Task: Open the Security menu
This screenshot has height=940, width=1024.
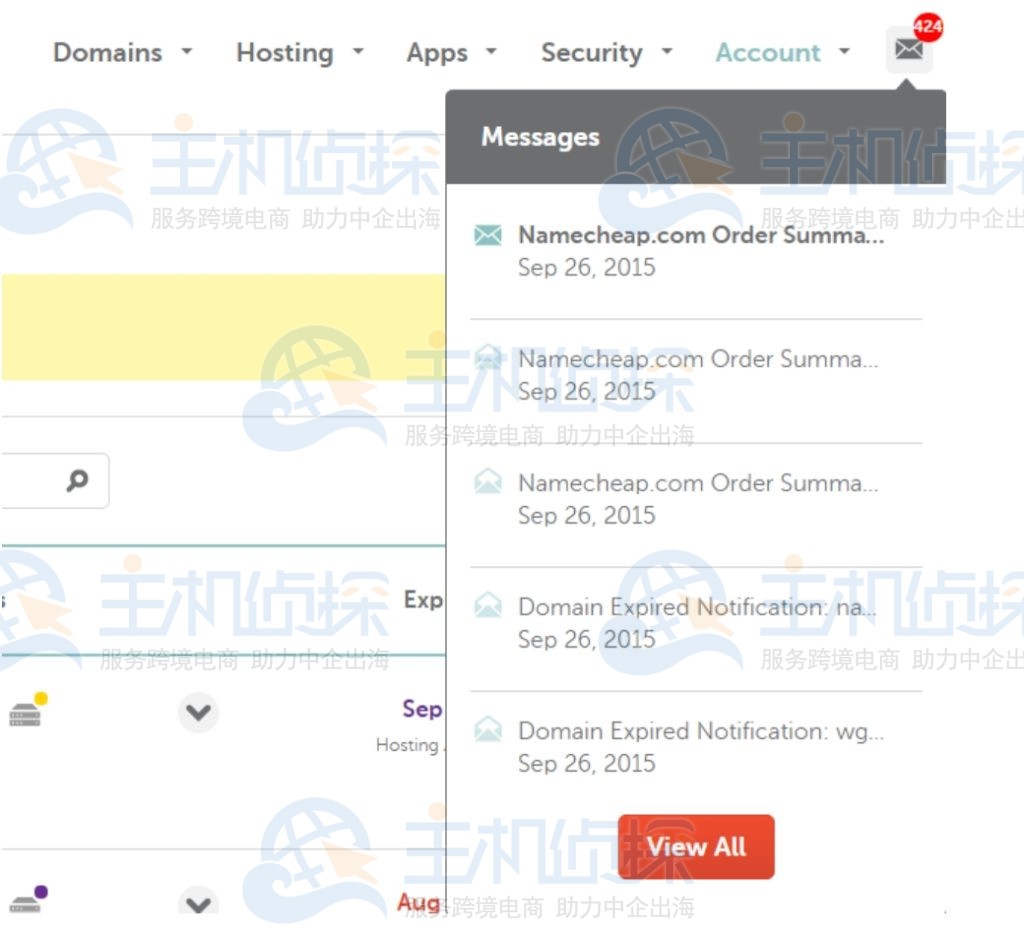Action: [592, 52]
